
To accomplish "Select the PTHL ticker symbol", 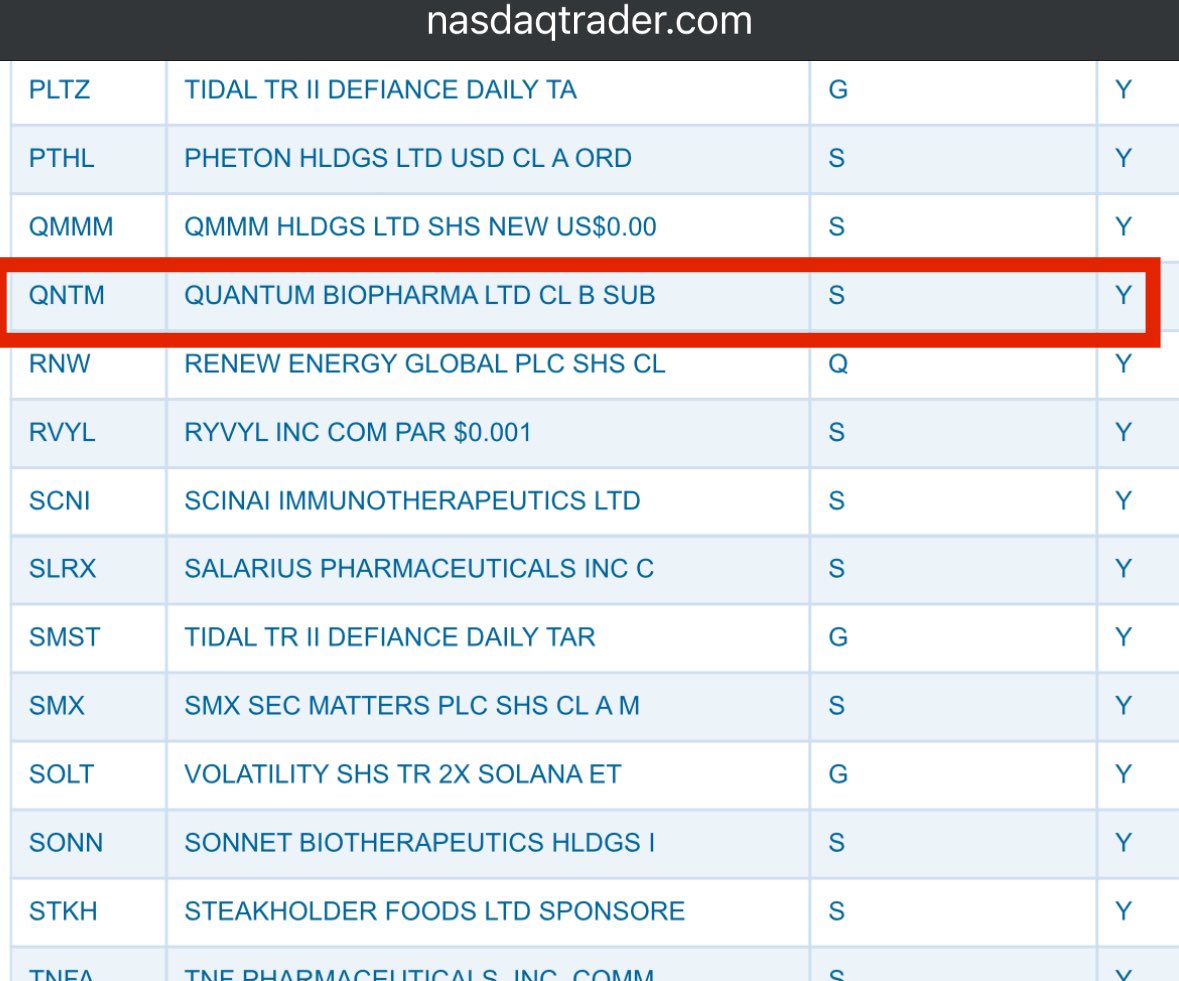I will point(62,159).
